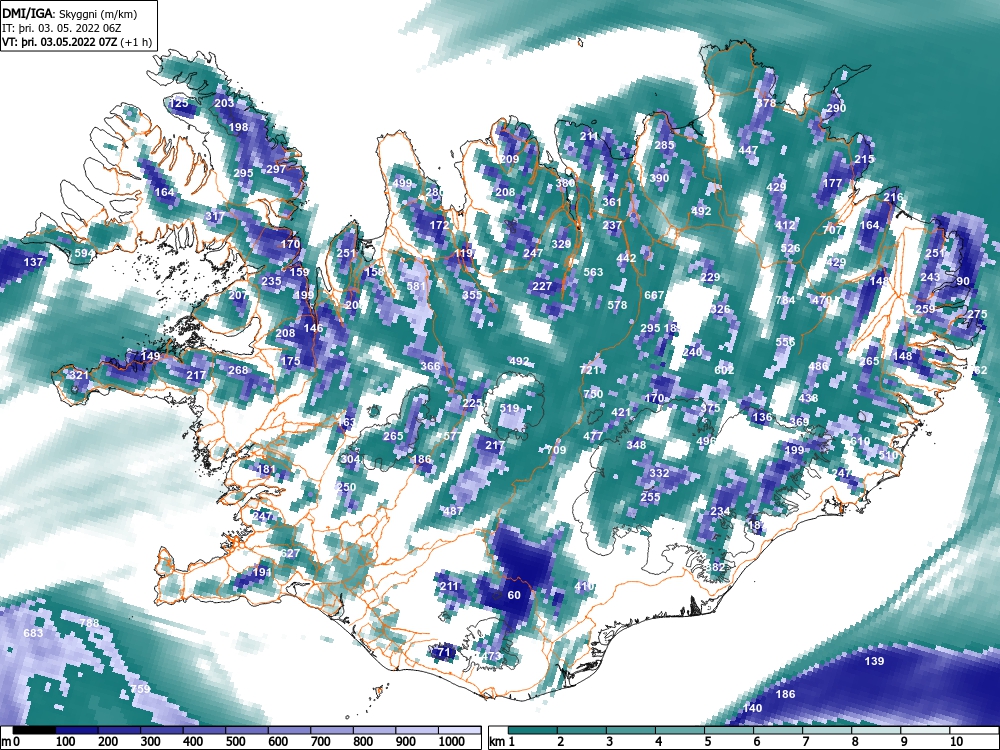The image size is (1000, 750).
Task: Click the map value '297'
Action: click(x=276, y=169)
